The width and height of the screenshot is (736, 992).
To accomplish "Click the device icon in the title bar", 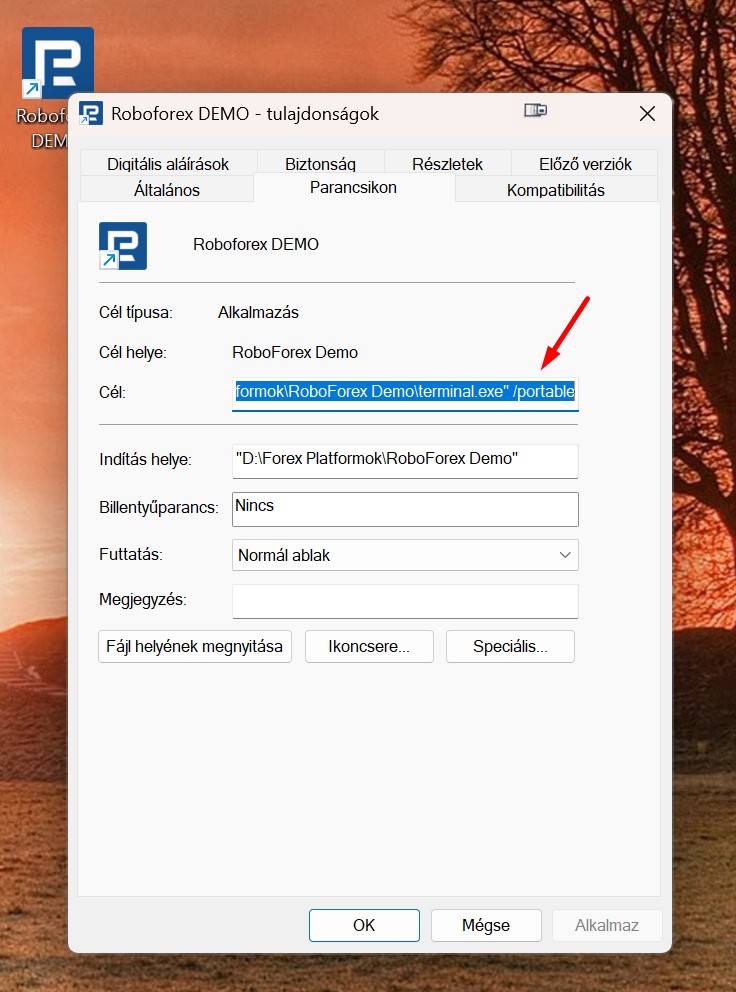I will 535,111.
